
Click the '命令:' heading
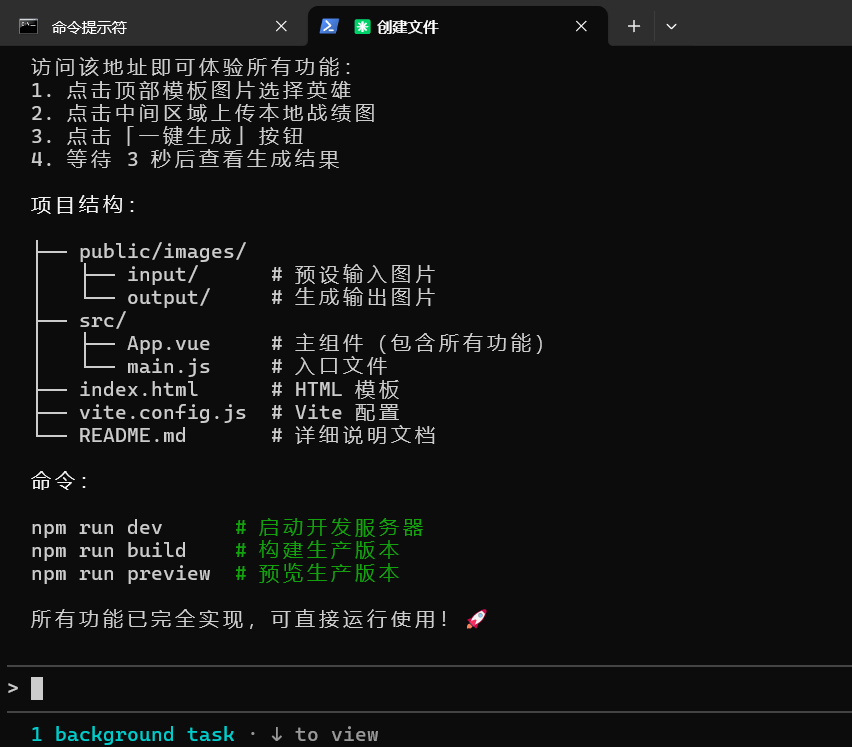click(59, 481)
